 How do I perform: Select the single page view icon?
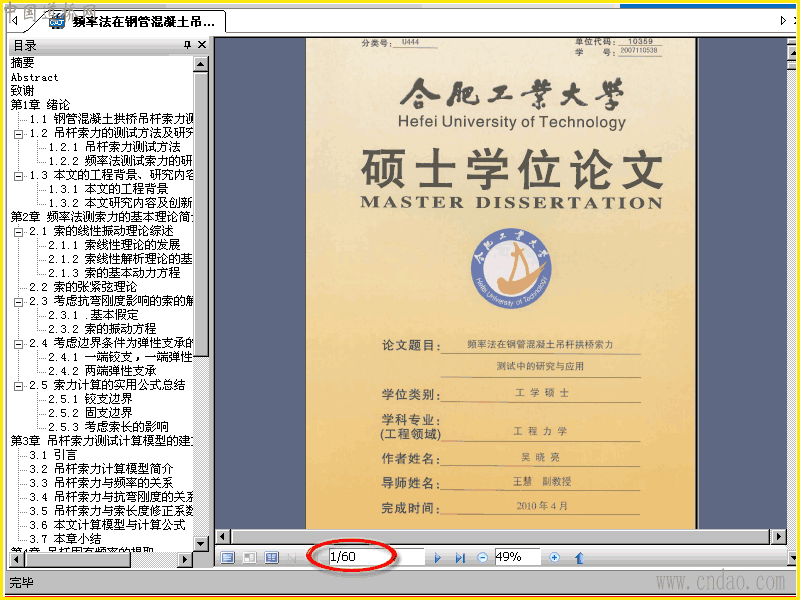pos(228,557)
